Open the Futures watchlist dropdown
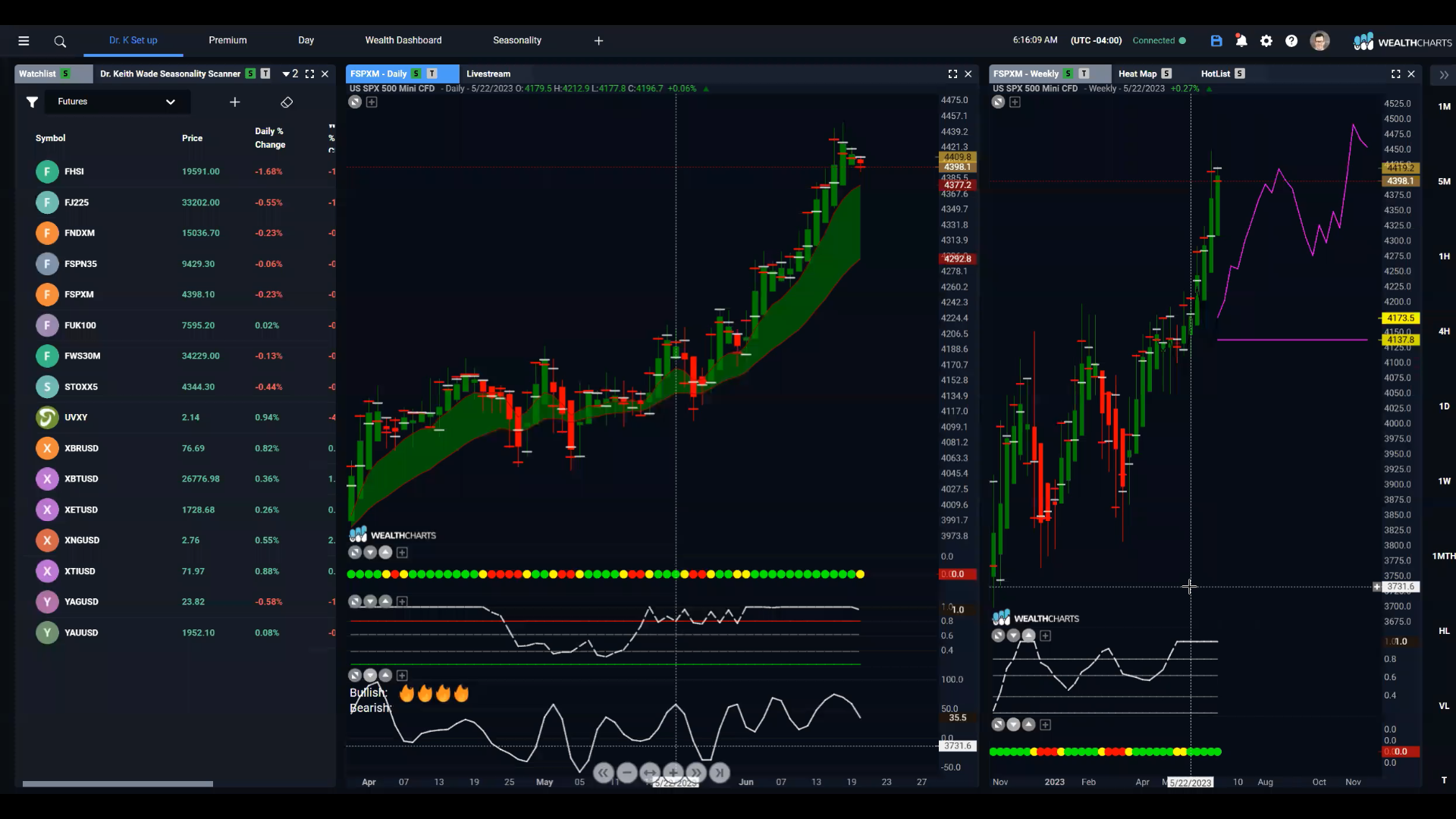 point(116,102)
